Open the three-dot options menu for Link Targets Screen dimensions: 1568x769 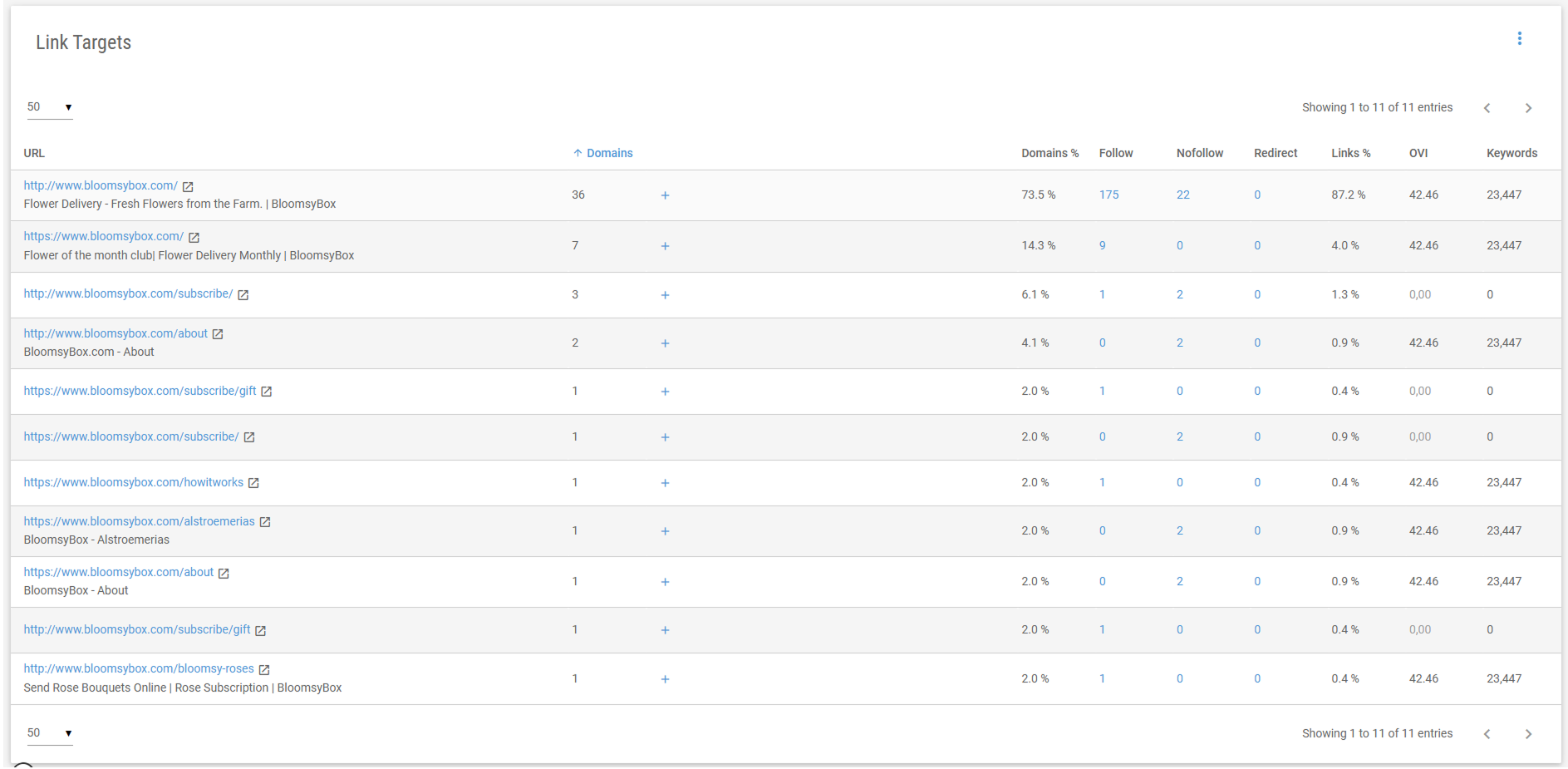(x=1519, y=39)
